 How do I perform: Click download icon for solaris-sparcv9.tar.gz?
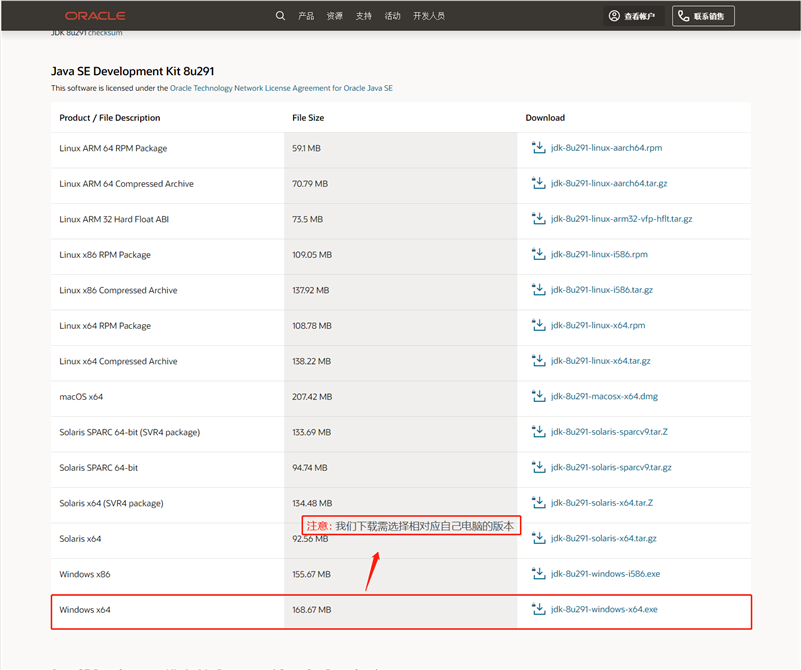538,467
